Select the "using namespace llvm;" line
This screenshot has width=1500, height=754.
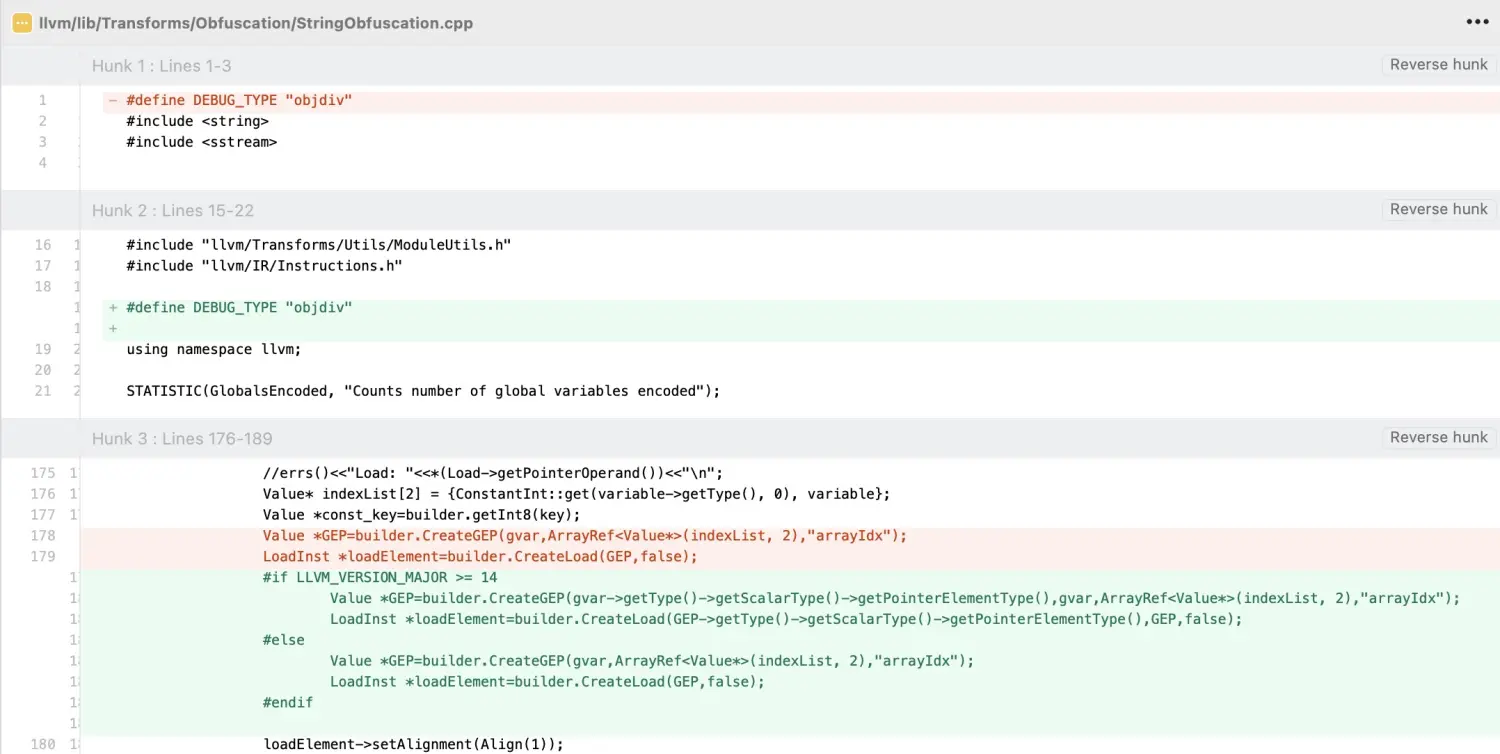[x=213, y=350]
